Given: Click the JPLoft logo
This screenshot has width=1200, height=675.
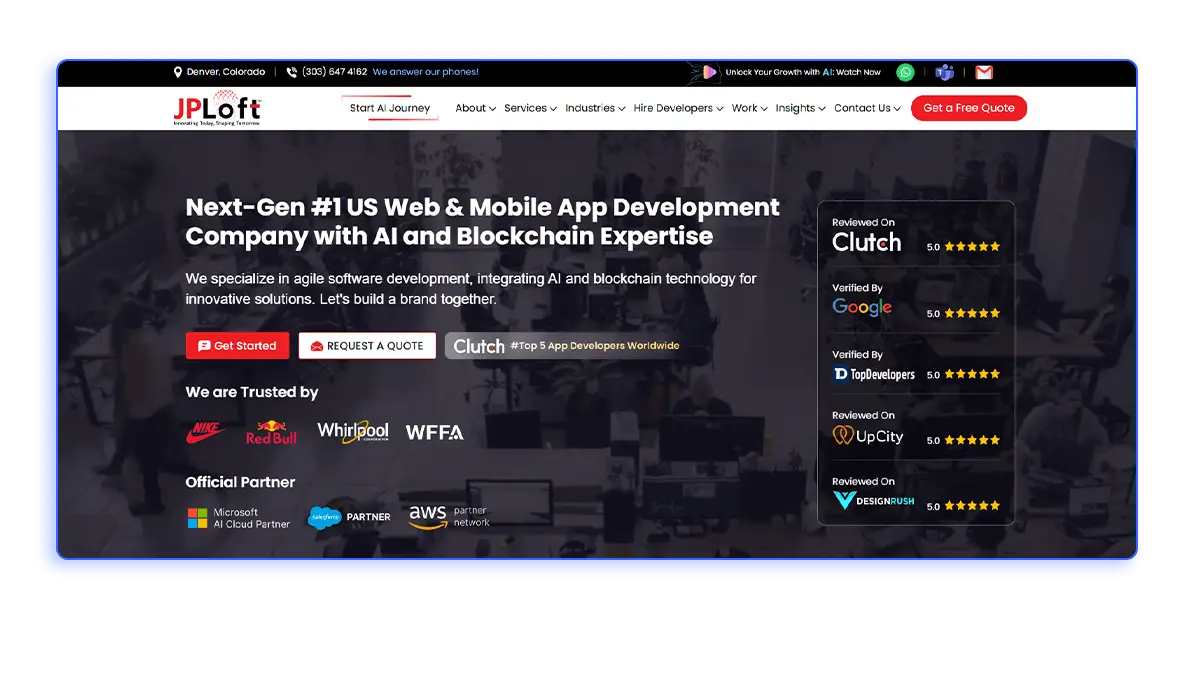Looking at the screenshot, I should (217, 109).
